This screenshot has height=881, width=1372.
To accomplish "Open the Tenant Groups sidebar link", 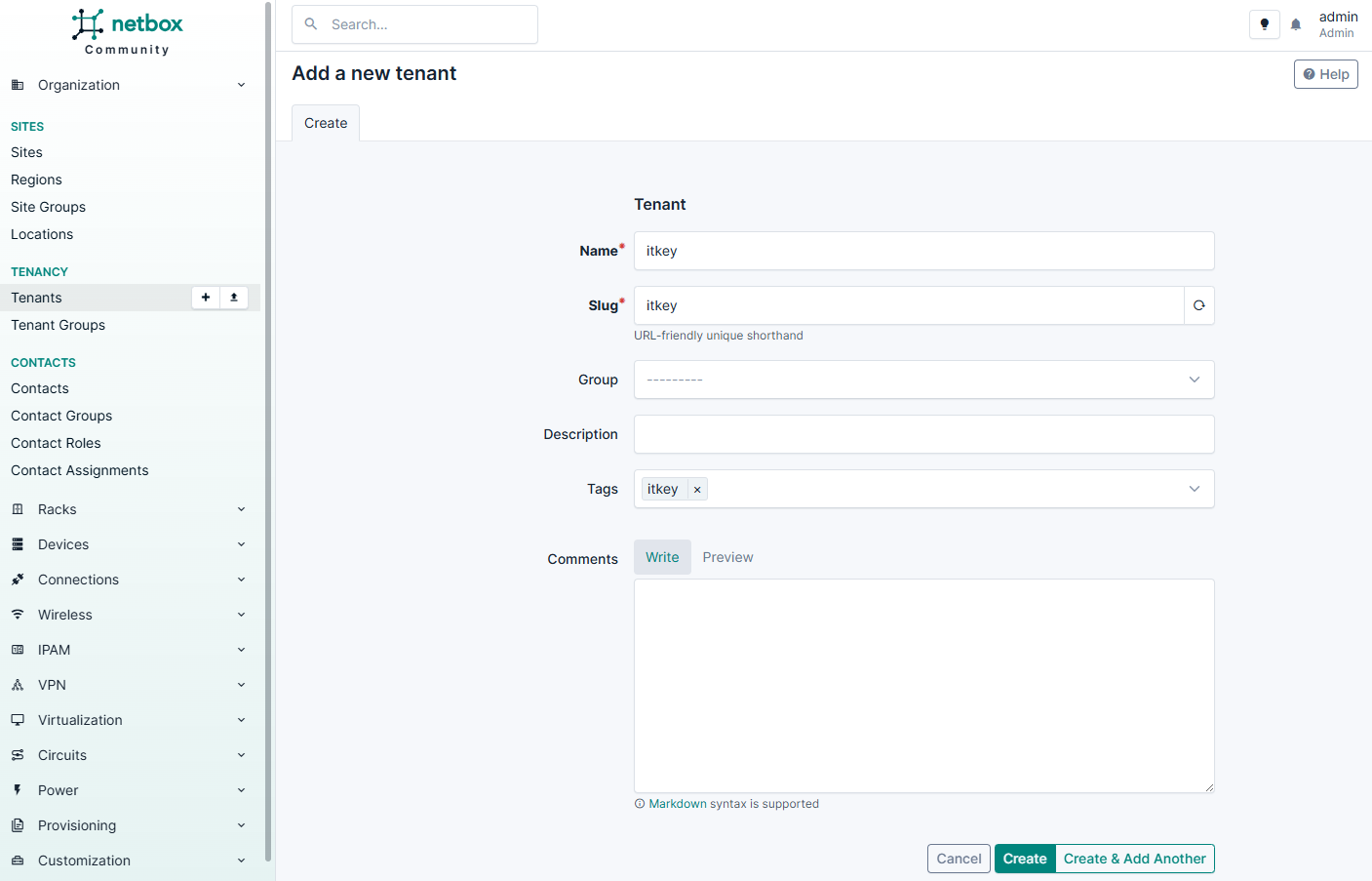I will (59, 325).
